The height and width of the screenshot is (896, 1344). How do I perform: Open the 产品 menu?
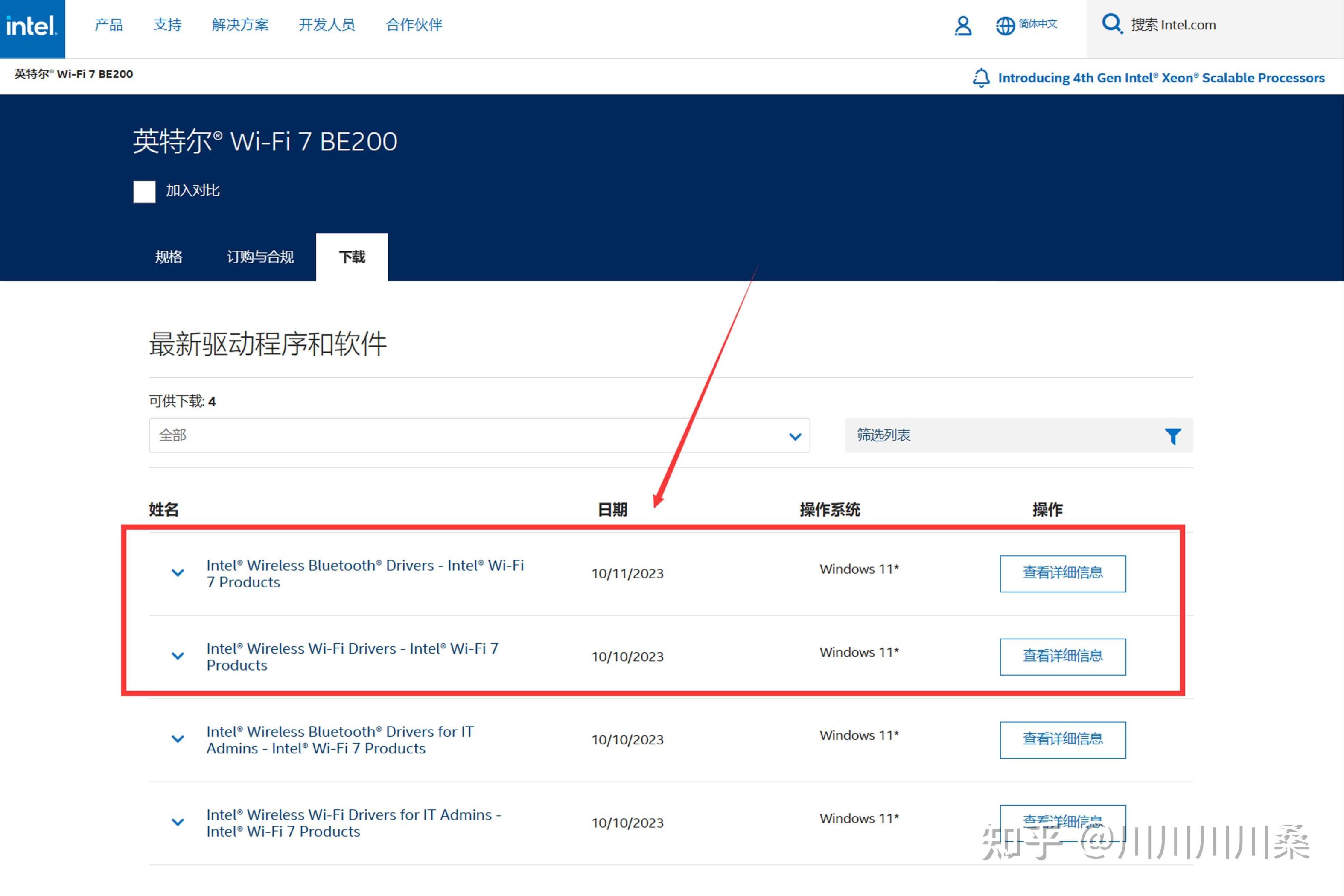pyautogui.click(x=108, y=25)
